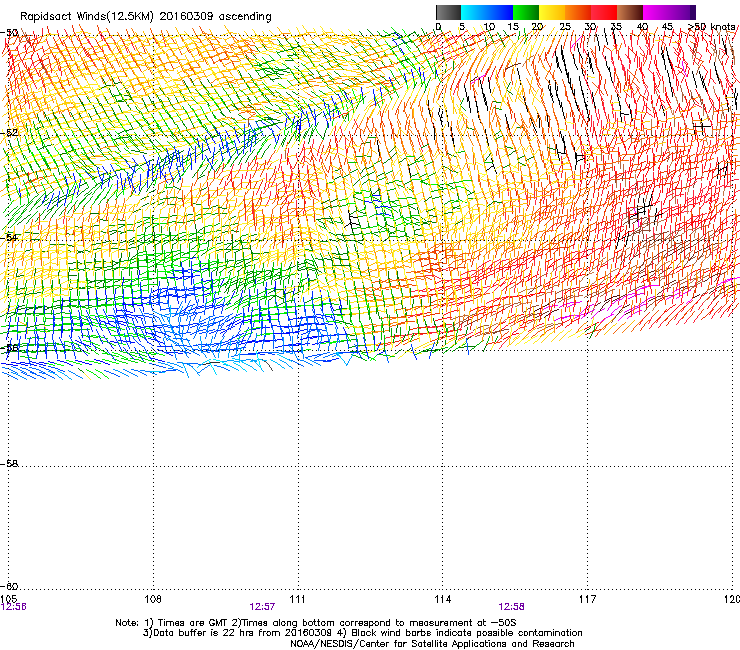This screenshot has height=650, width=740.
Task: Click the red 30-35 knots legend swatch
Action: 604,12
